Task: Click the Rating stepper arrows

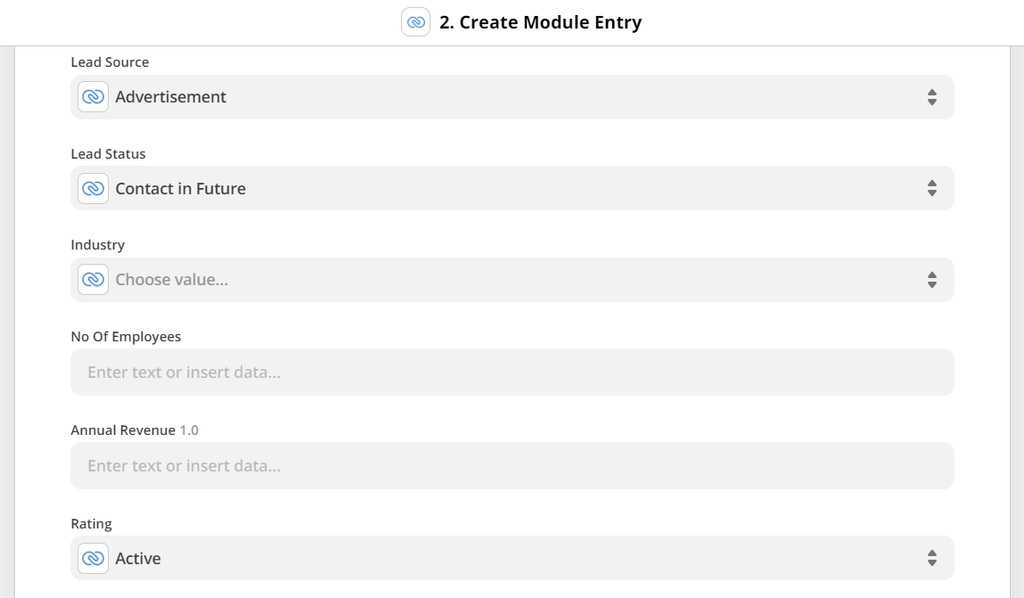Action: click(932, 558)
